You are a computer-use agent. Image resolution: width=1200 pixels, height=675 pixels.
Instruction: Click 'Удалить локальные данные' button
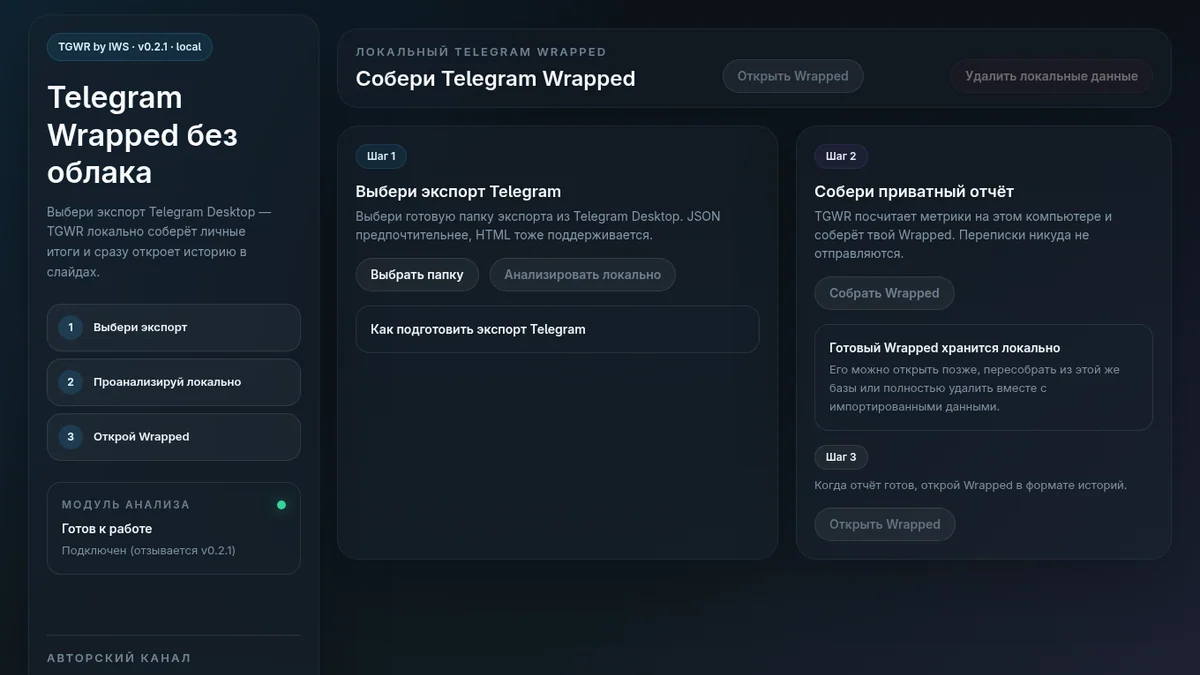point(1051,76)
